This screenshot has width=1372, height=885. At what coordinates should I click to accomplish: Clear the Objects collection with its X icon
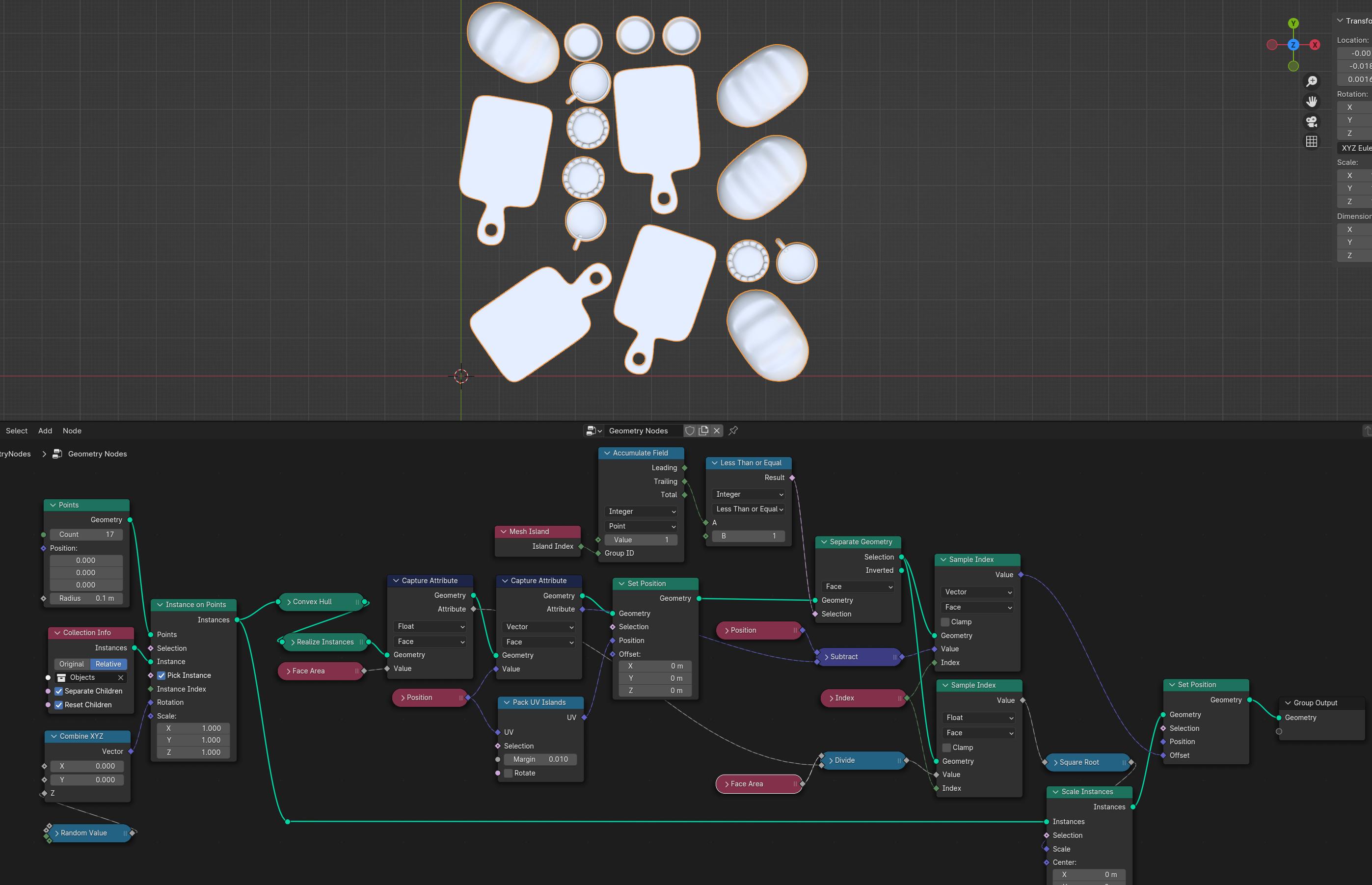121,677
